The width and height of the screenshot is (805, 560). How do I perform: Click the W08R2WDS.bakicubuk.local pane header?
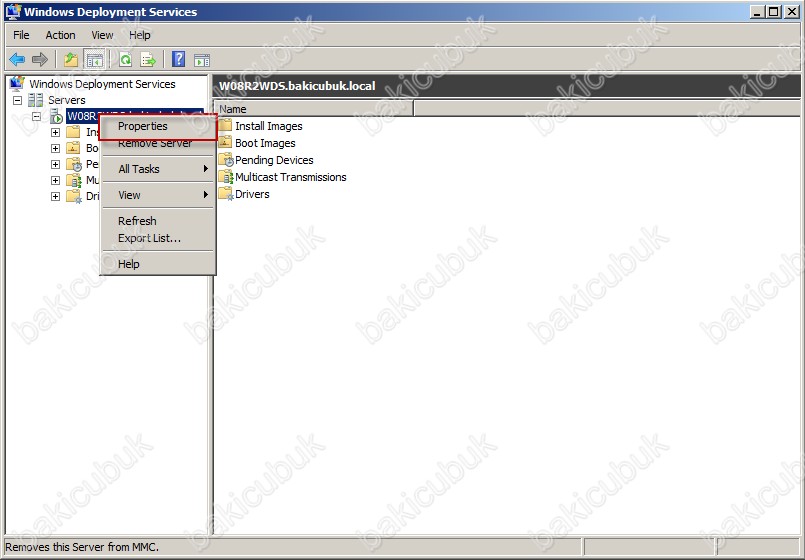(x=506, y=86)
